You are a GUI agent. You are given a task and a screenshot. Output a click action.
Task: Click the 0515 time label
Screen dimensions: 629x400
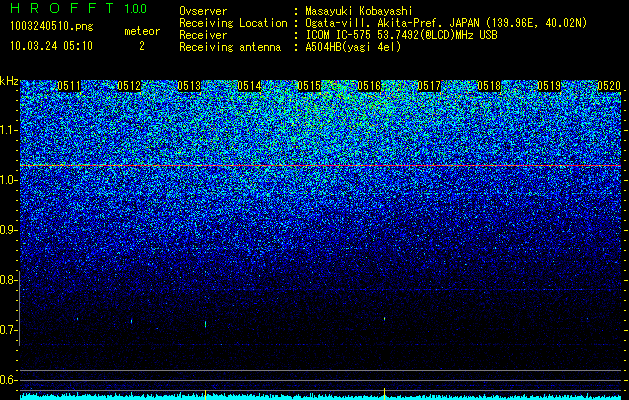(x=309, y=86)
